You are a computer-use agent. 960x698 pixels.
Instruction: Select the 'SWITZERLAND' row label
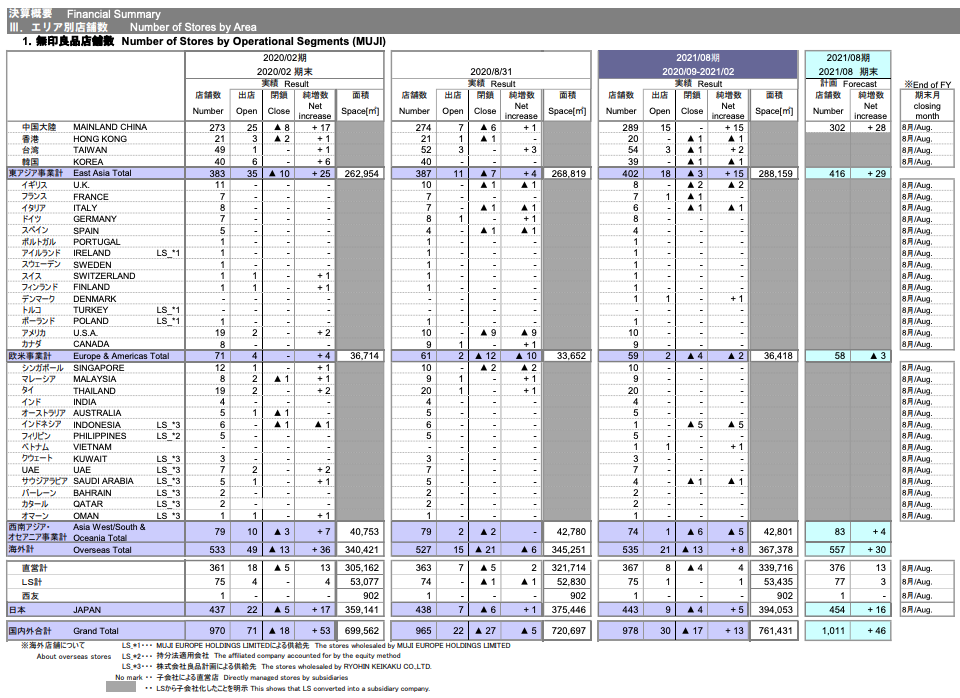[104, 276]
